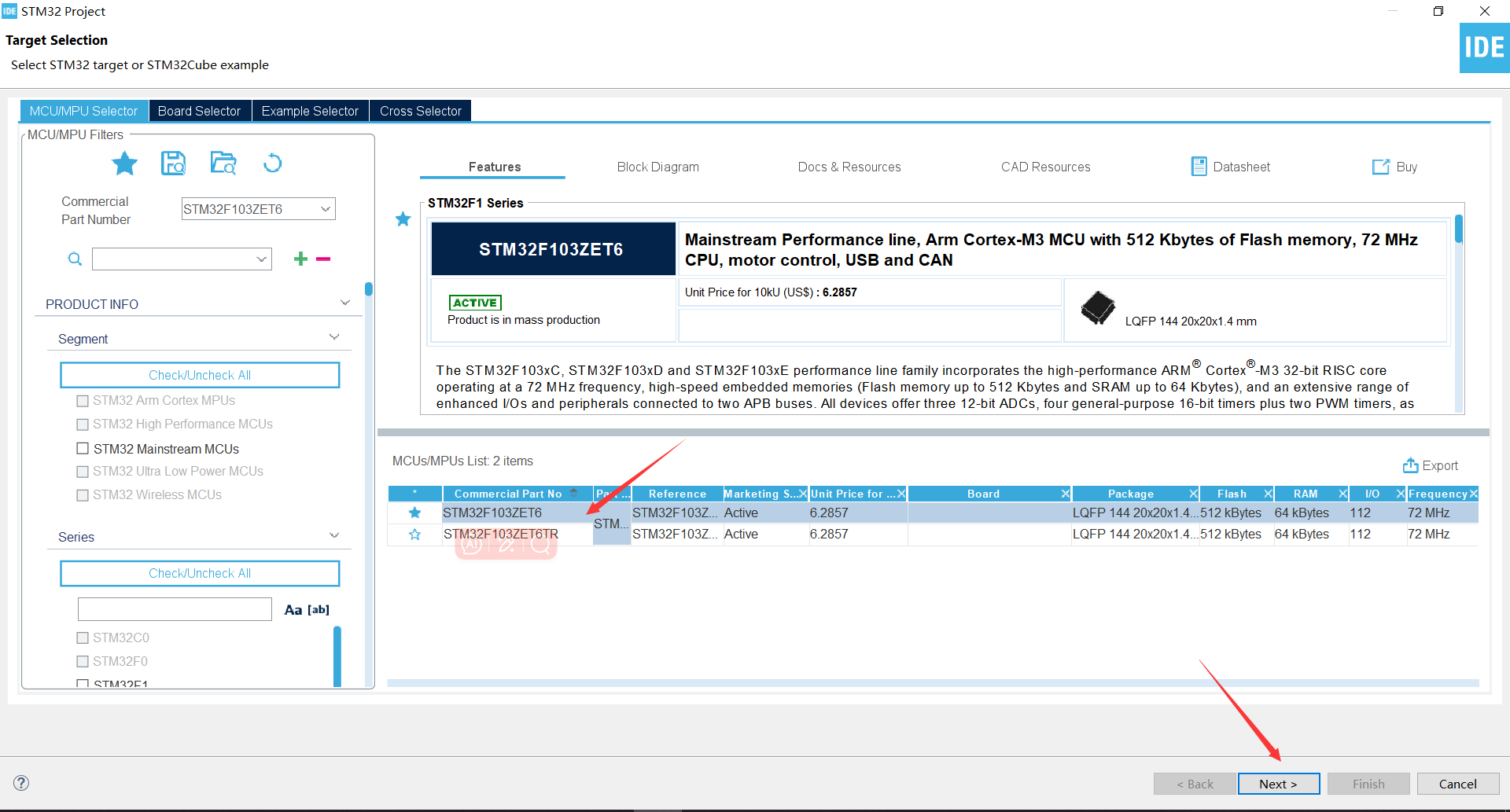Click the save search floppy icon
Screen dimensions: 1510x812
(x=173, y=164)
